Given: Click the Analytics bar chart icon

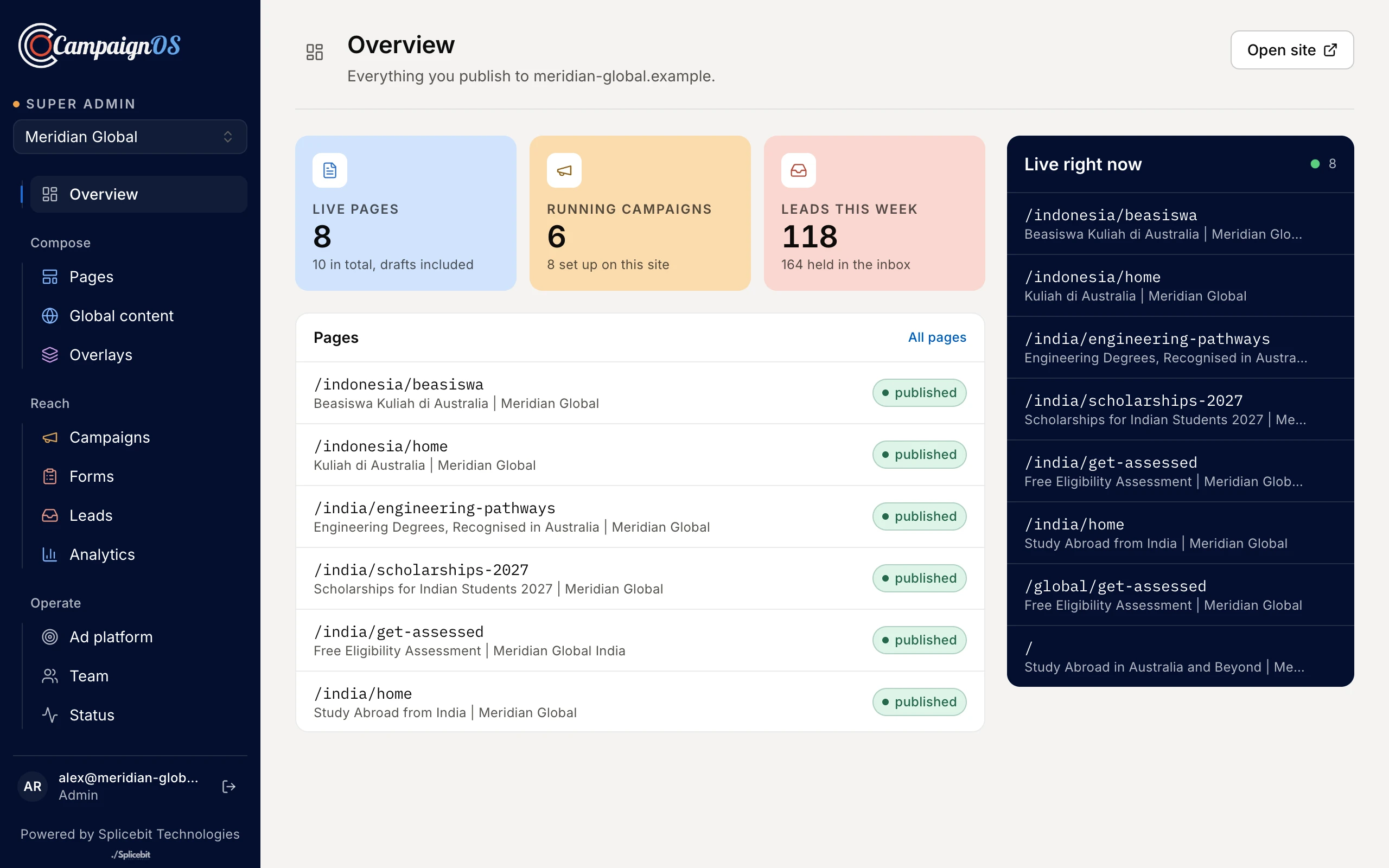Looking at the screenshot, I should [50, 554].
